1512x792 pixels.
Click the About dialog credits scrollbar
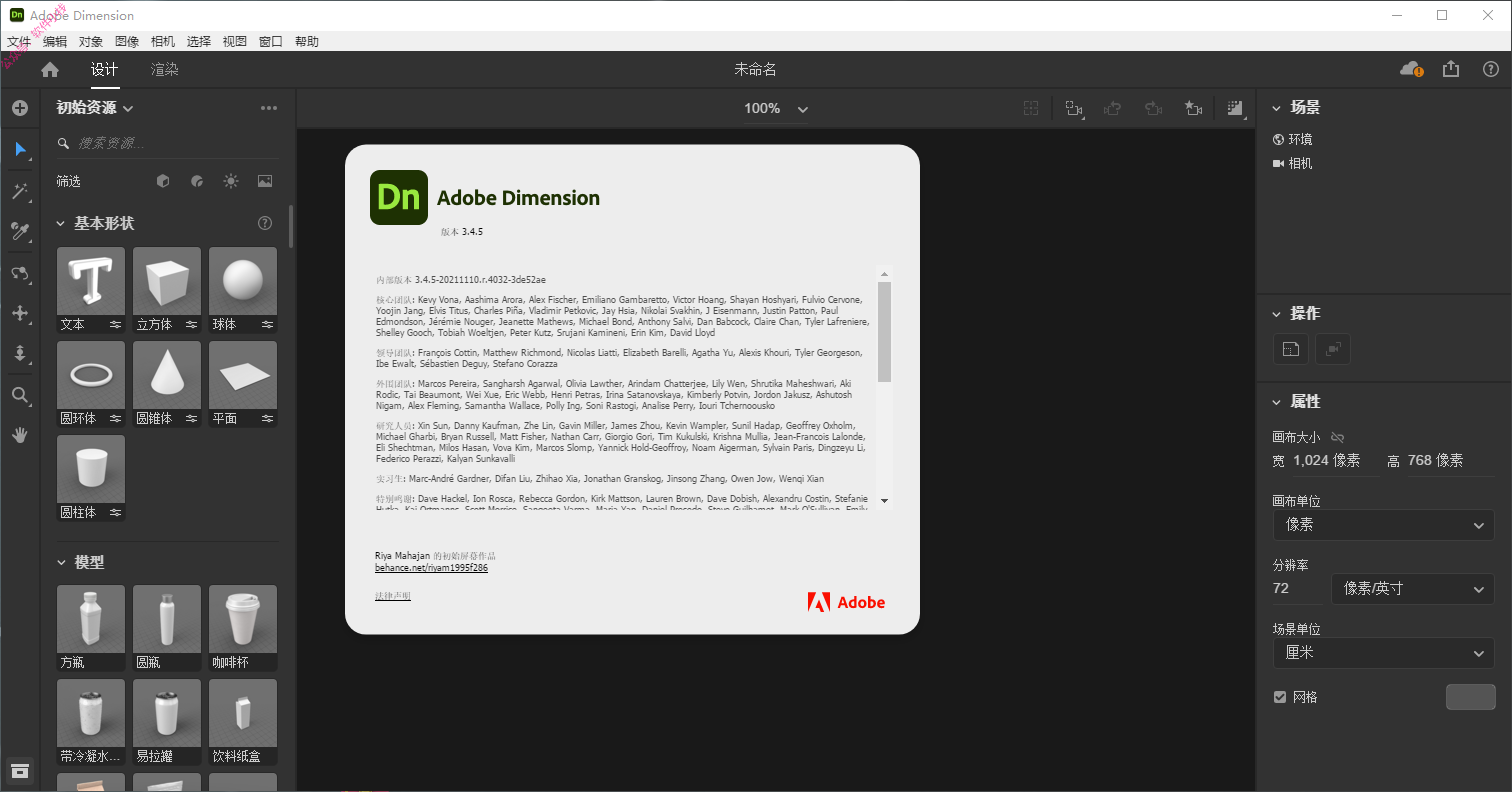pyautogui.click(x=884, y=331)
